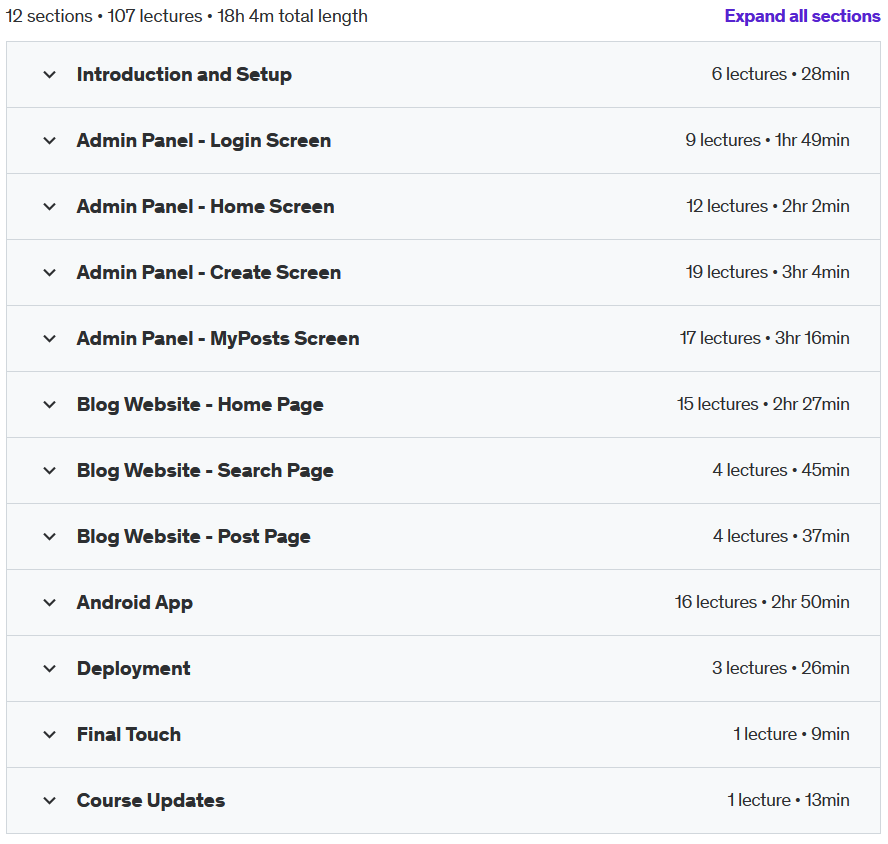This screenshot has width=888, height=844.
Task: Select the Admin Panel - Create Screen title
Action: 209,272
